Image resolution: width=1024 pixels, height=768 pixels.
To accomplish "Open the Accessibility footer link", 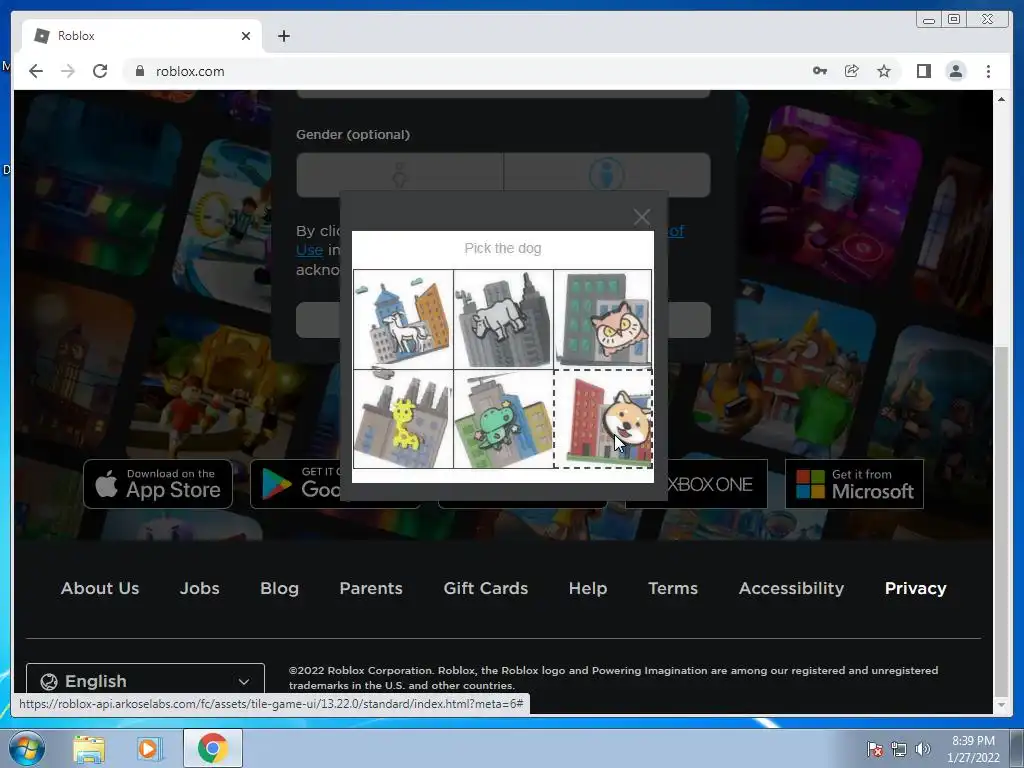I will pyautogui.click(x=792, y=588).
